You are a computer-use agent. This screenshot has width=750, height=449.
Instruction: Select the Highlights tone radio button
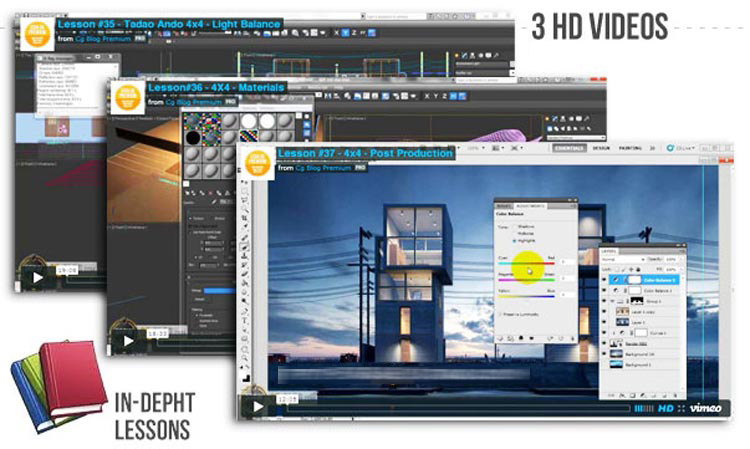(515, 241)
